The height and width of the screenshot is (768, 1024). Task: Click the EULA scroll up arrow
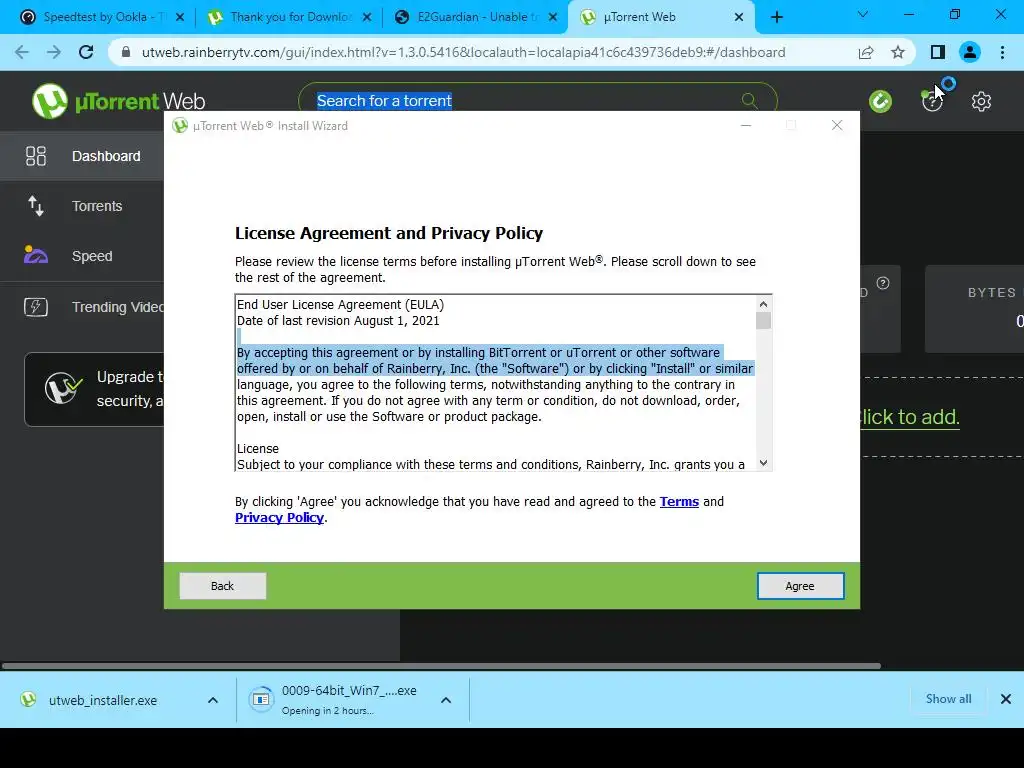tap(763, 304)
